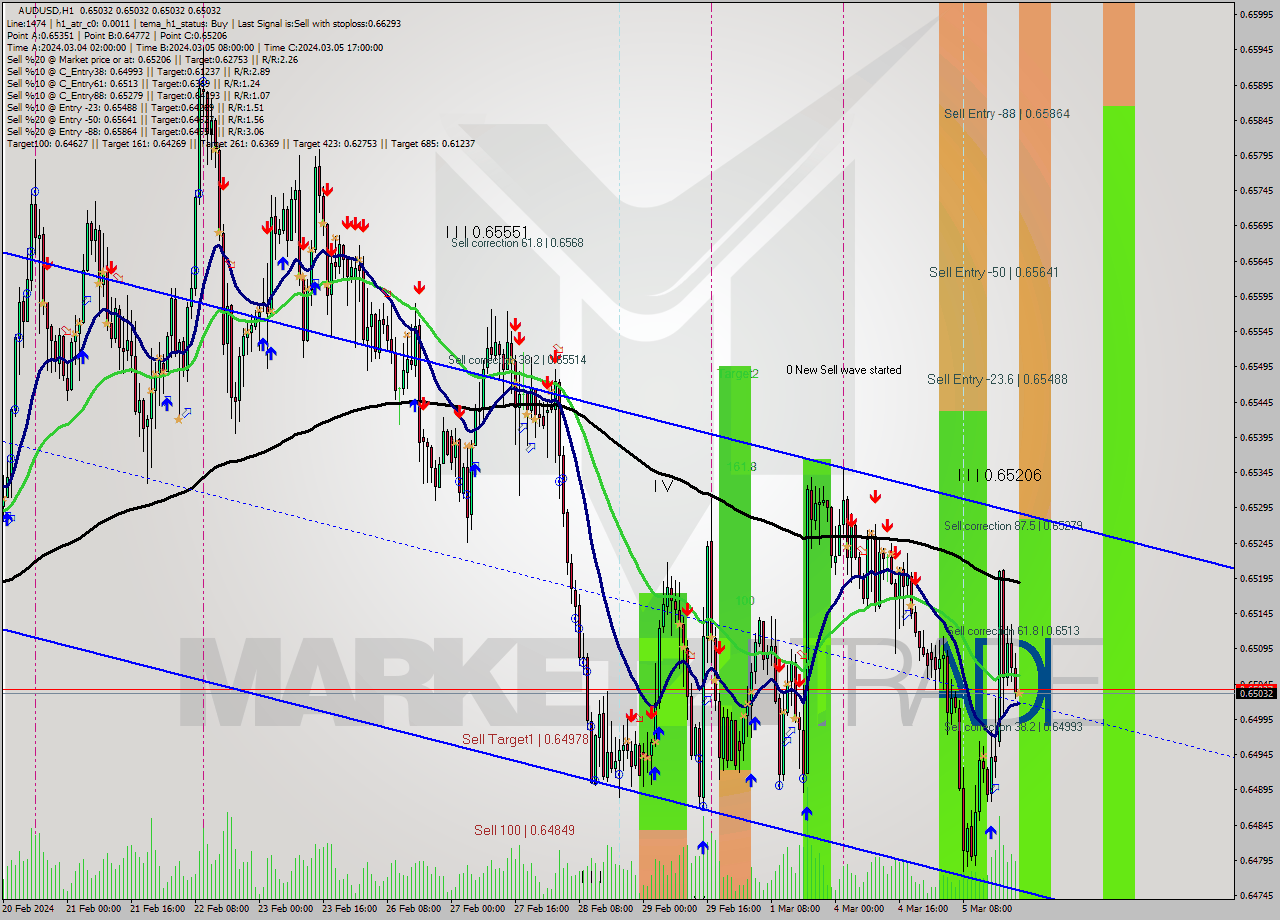Click the '20 Feb 2024' date axis label
This screenshot has height=920, width=1280.
(x=29, y=909)
